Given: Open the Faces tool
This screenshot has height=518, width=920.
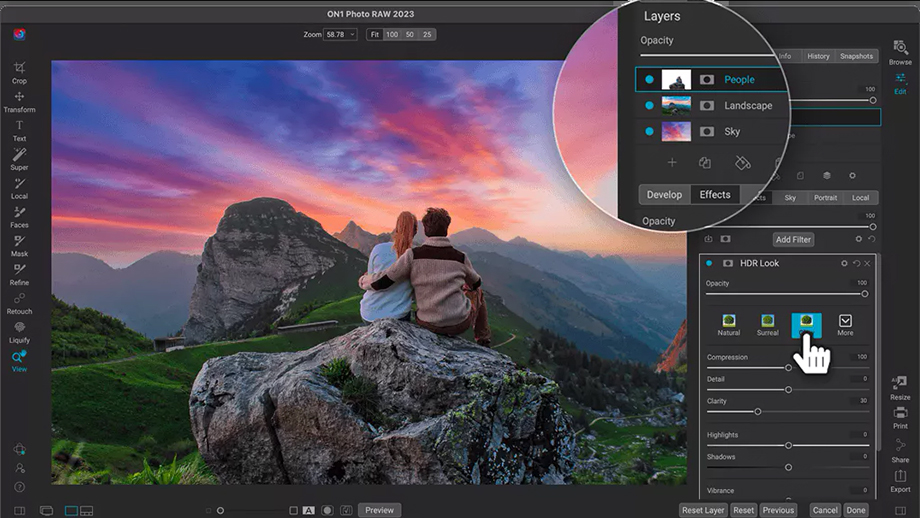Looking at the screenshot, I should point(19,216).
